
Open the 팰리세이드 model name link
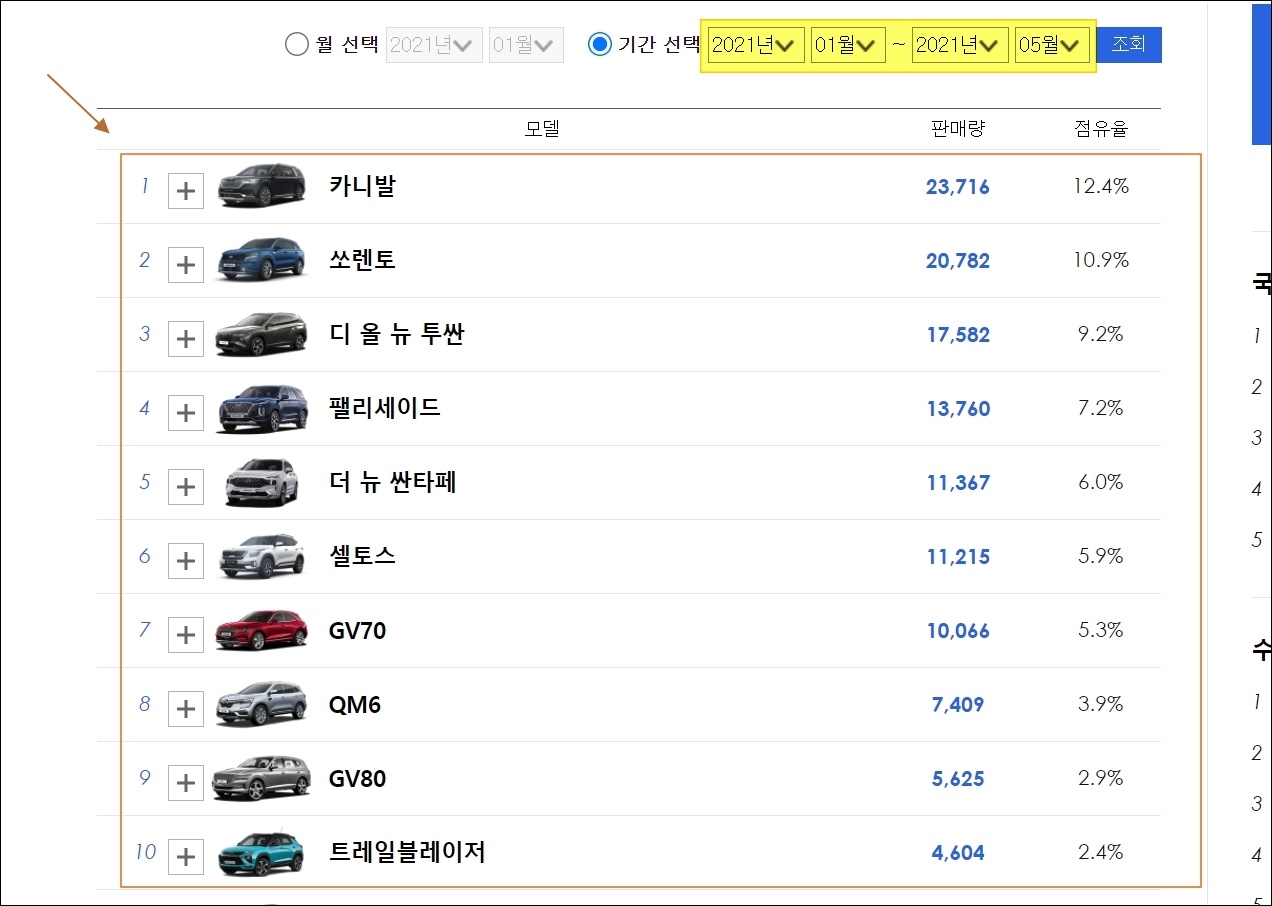pyautogui.click(x=385, y=408)
